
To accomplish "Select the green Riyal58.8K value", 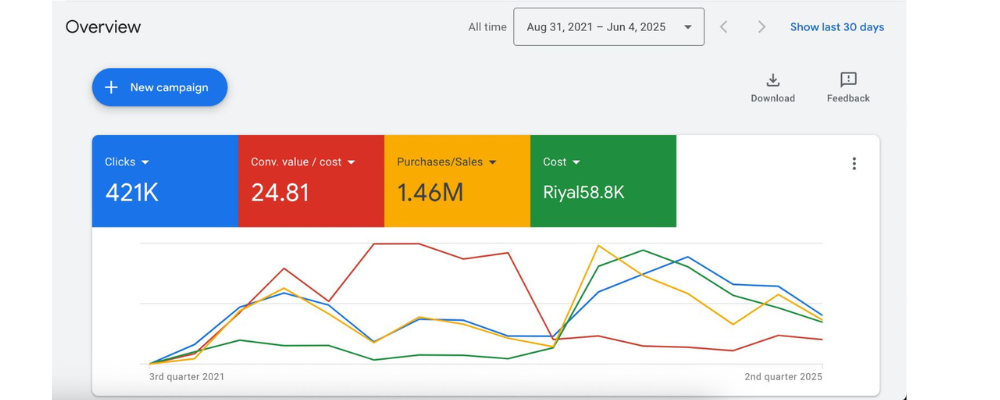I will click(x=583, y=193).
